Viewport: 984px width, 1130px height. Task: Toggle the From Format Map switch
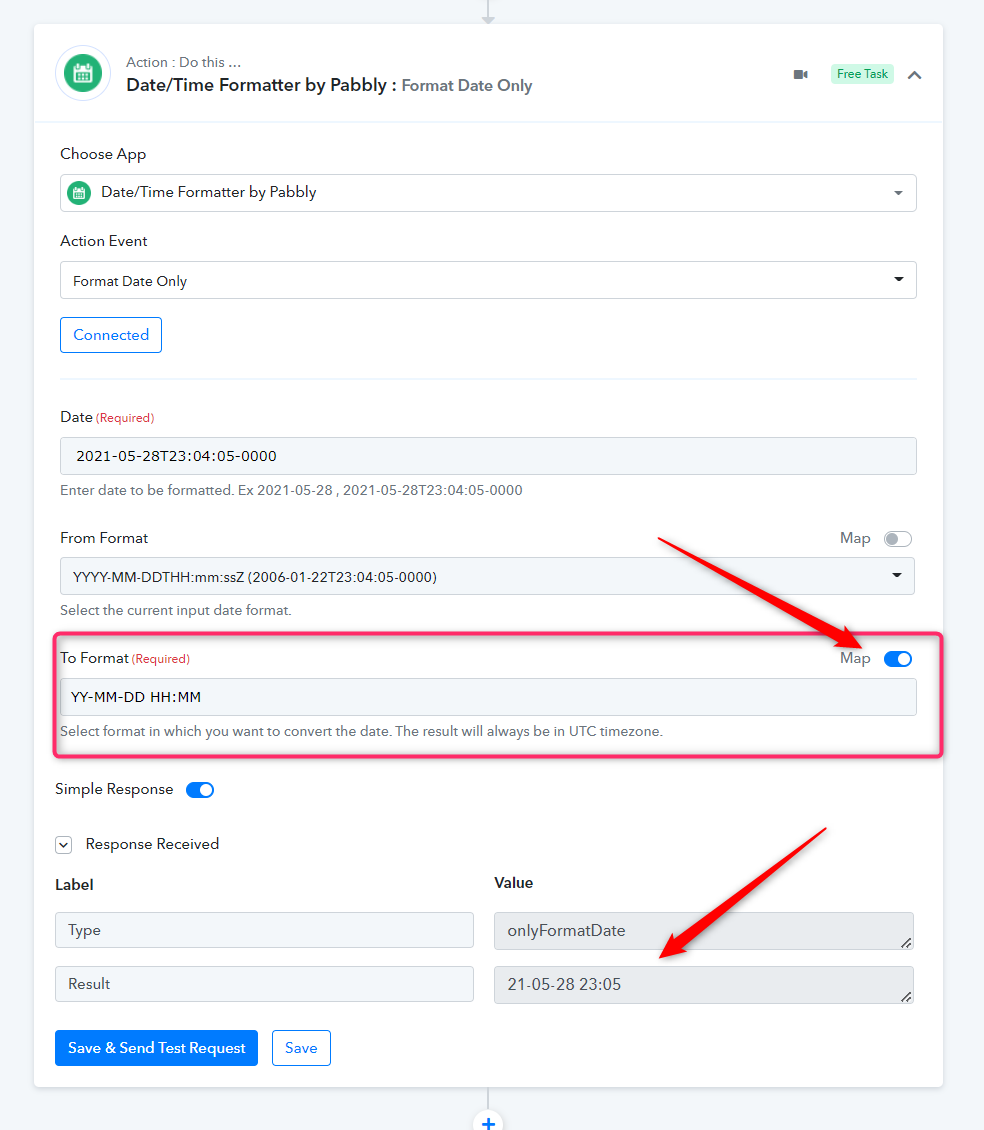[897, 539]
